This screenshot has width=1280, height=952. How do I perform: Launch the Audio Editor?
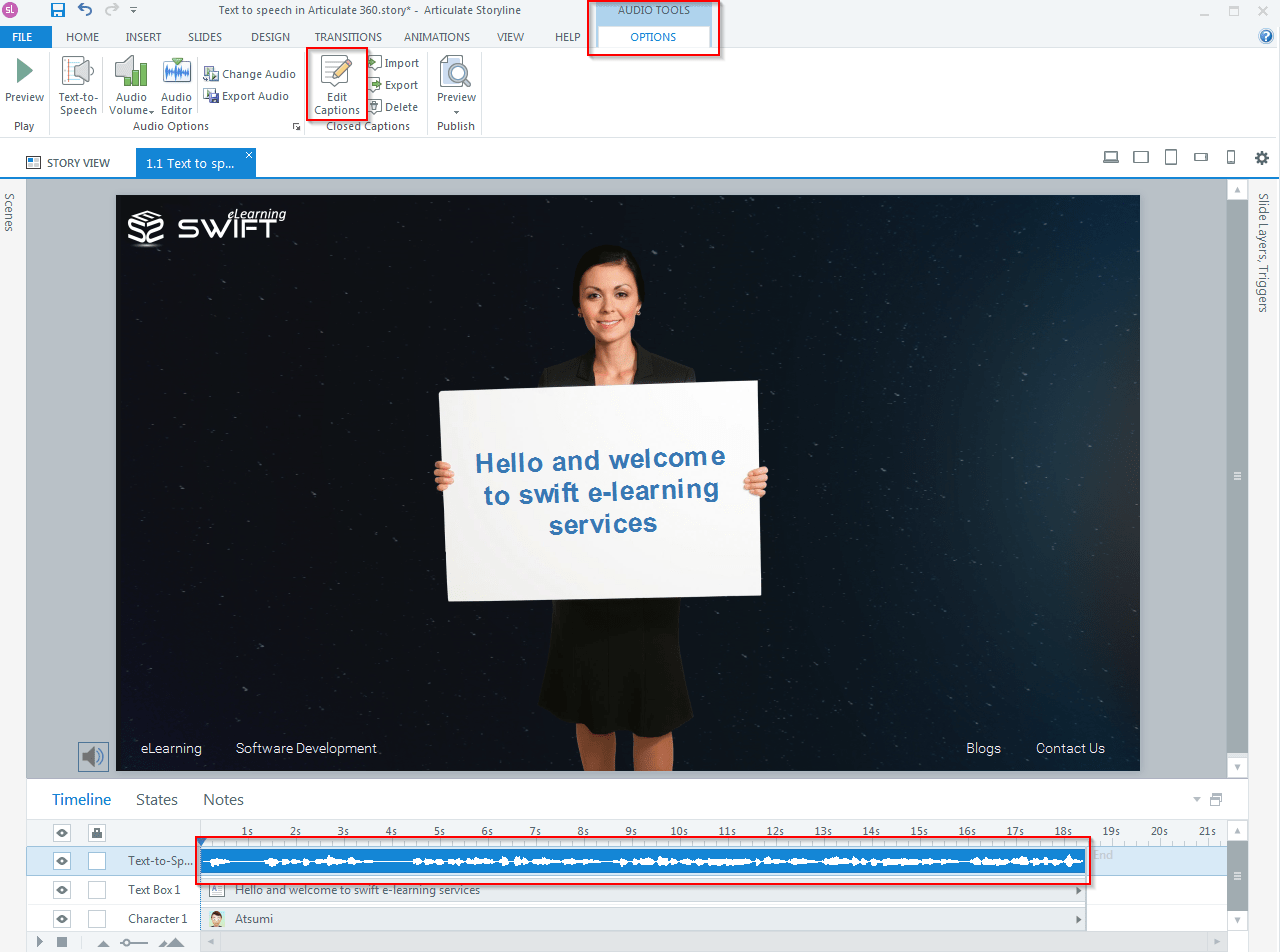(177, 85)
